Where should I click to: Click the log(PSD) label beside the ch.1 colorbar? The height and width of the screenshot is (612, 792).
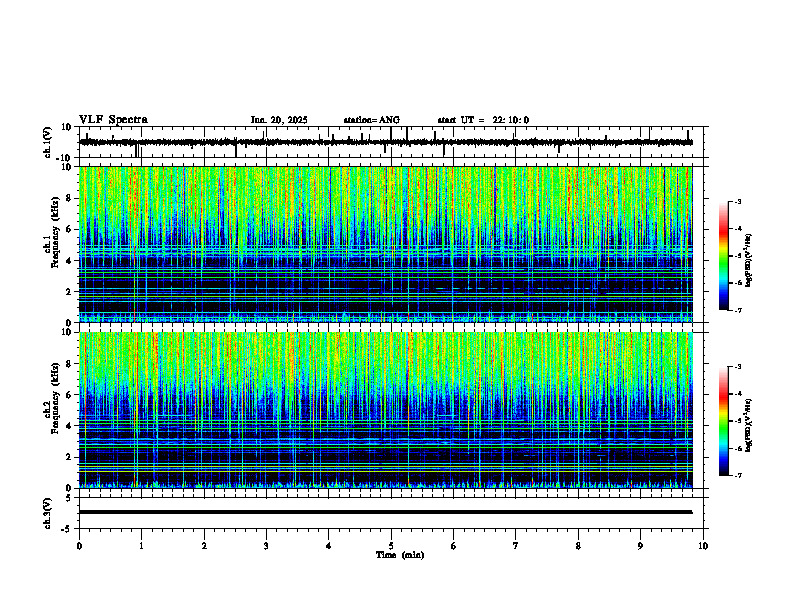[x=748, y=261]
